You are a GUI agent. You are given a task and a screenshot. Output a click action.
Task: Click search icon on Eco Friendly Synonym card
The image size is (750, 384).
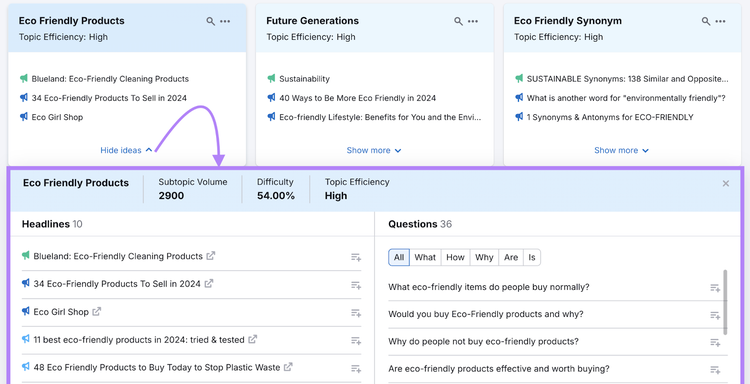706,22
